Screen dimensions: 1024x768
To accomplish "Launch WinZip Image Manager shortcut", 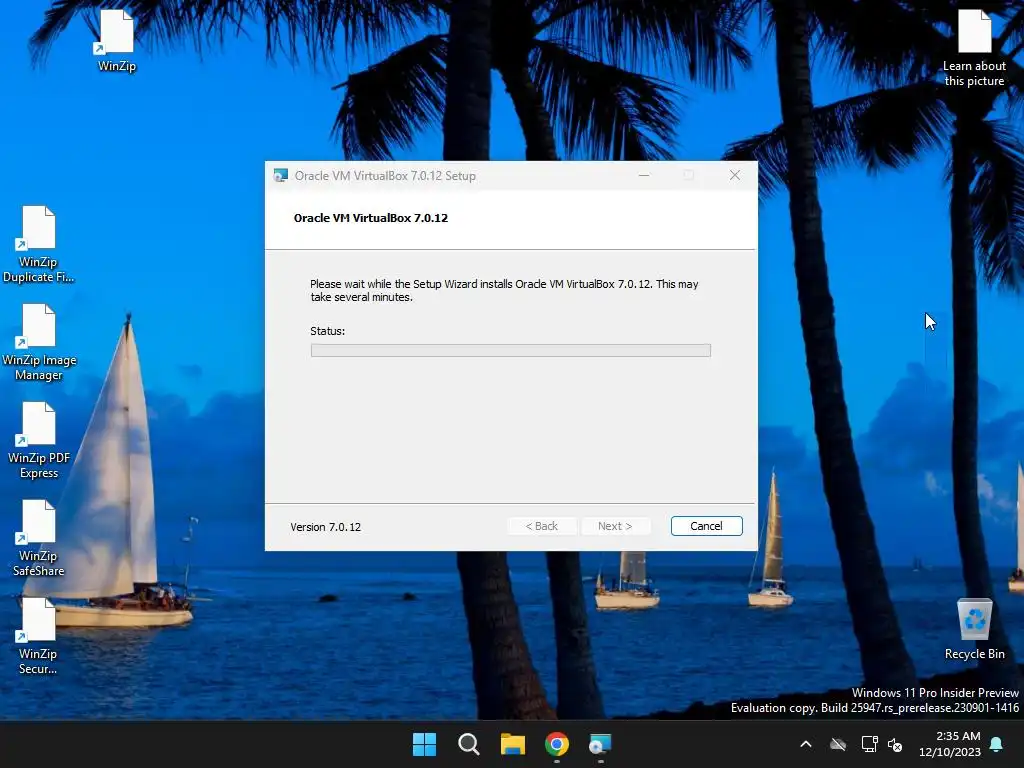I will pos(39,342).
